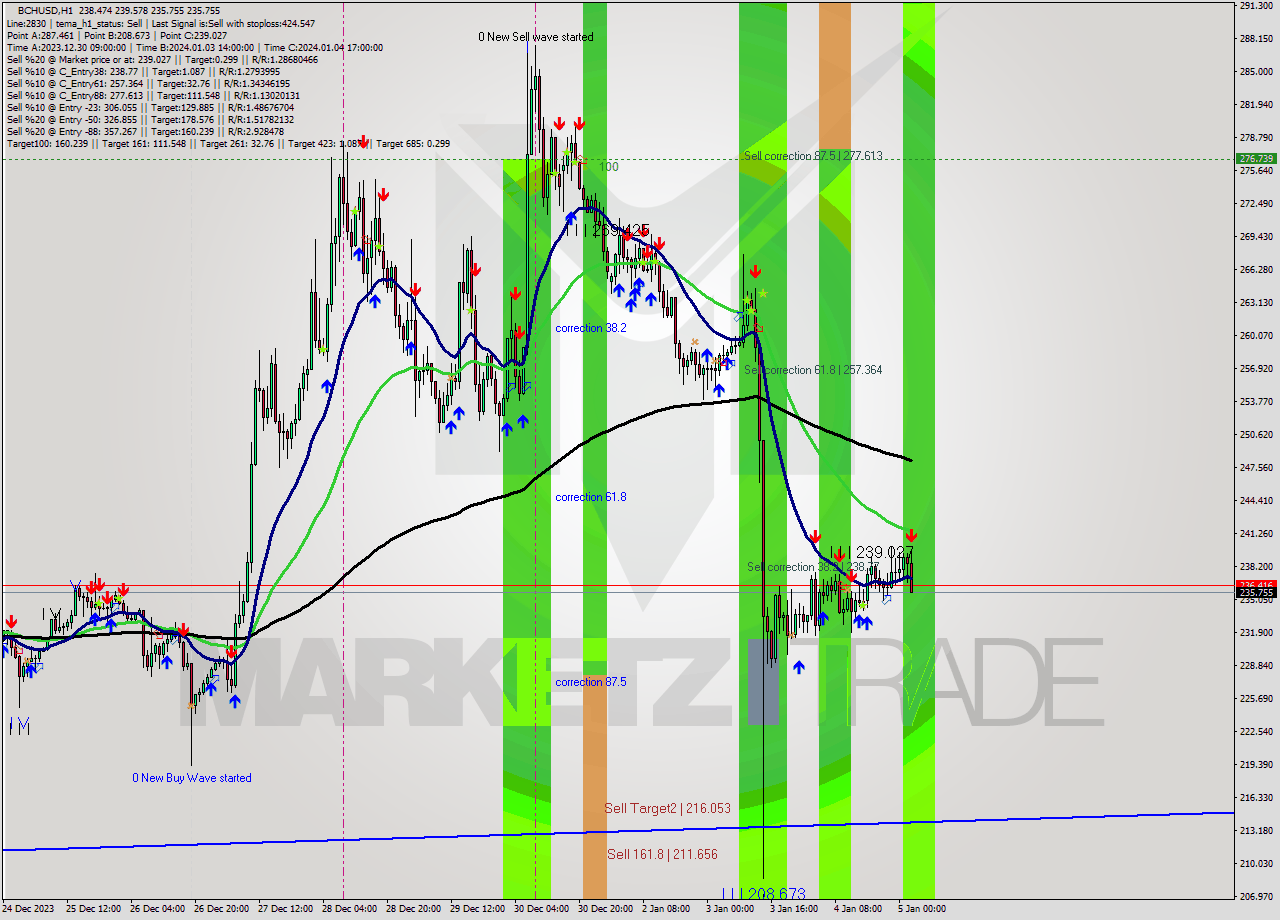Click the 'Sell %10 @ Entry -23: 306.055' line
The height and width of the screenshot is (920, 1280).
coord(150,107)
